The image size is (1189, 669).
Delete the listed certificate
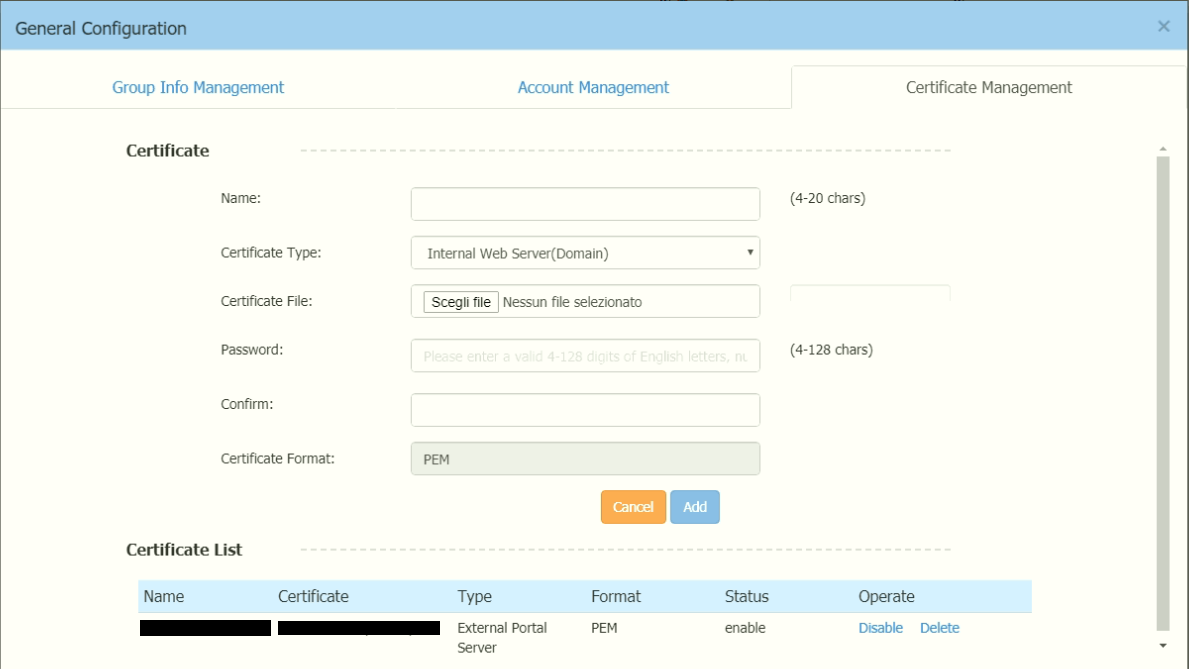point(939,628)
